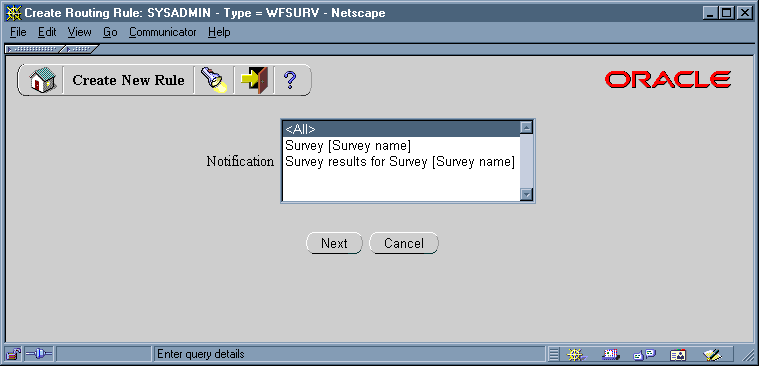This screenshot has width=759, height=366.
Task: Click the component bar grip handle
Action: click(x=554, y=355)
